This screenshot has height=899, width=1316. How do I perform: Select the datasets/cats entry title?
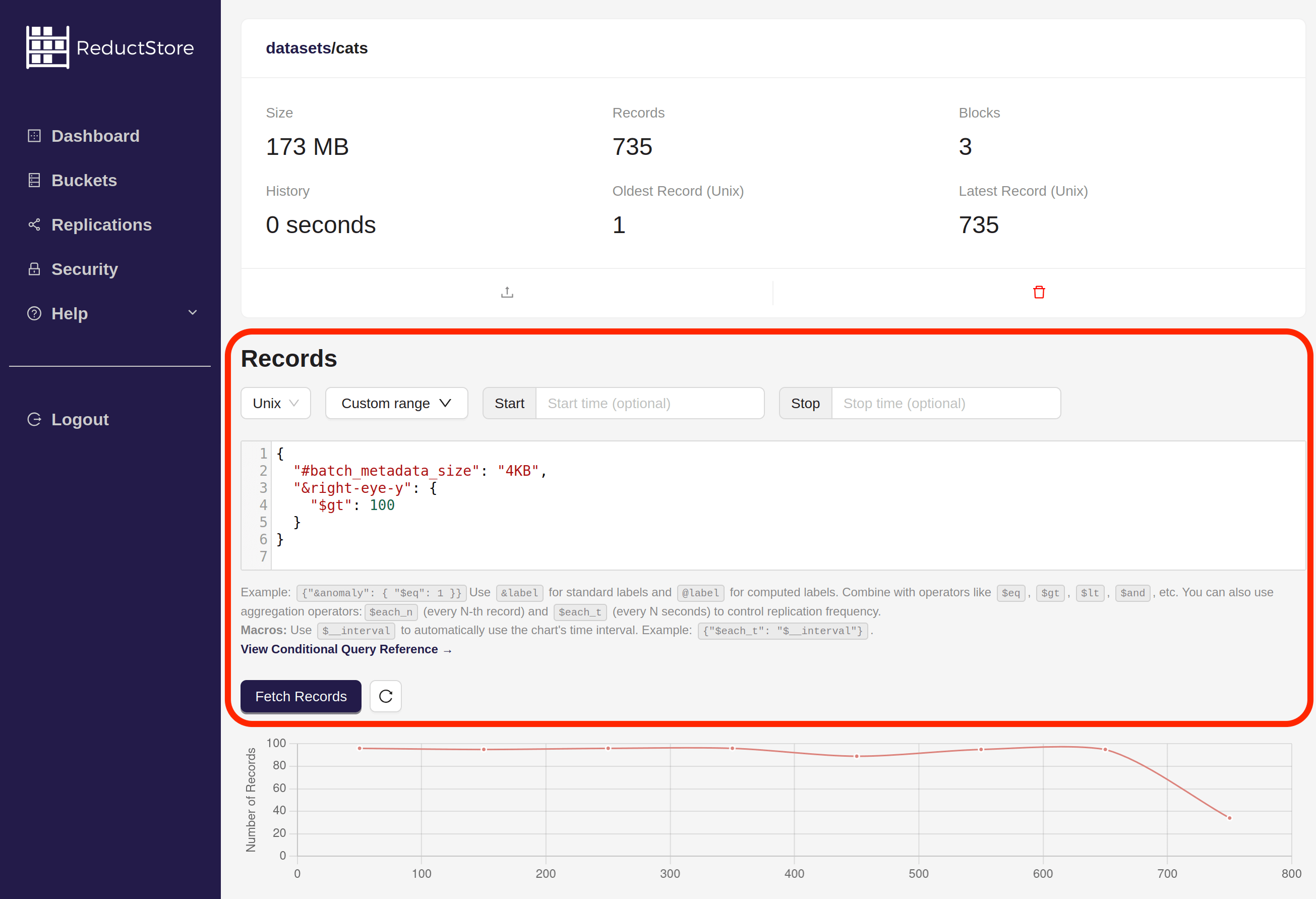coord(317,48)
